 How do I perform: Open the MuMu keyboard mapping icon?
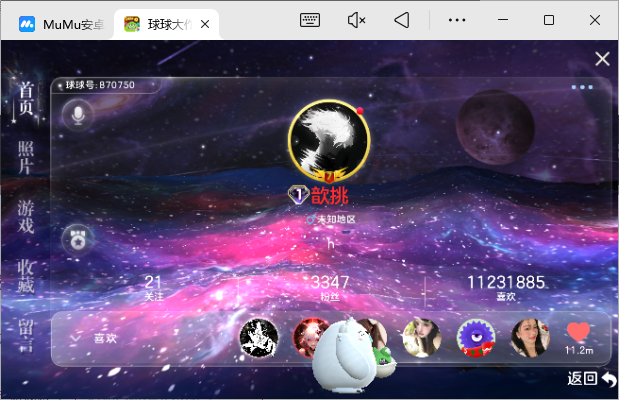(310, 20)
